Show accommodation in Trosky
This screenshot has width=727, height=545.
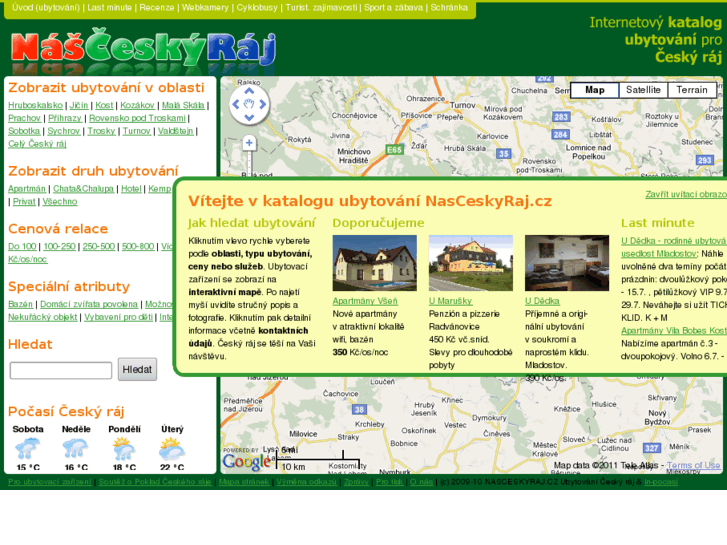coord(101,131)
